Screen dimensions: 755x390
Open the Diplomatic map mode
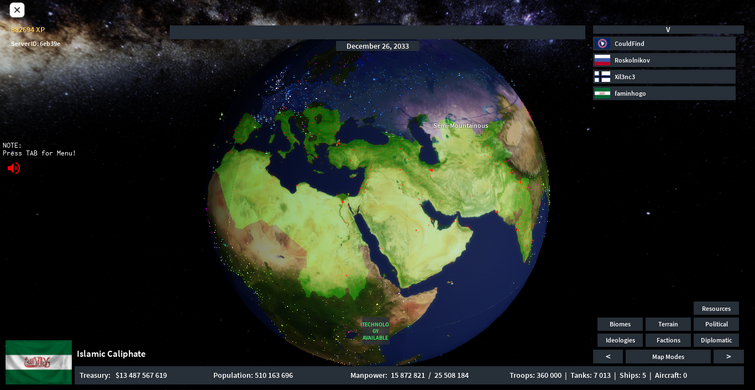click(716, 340)
